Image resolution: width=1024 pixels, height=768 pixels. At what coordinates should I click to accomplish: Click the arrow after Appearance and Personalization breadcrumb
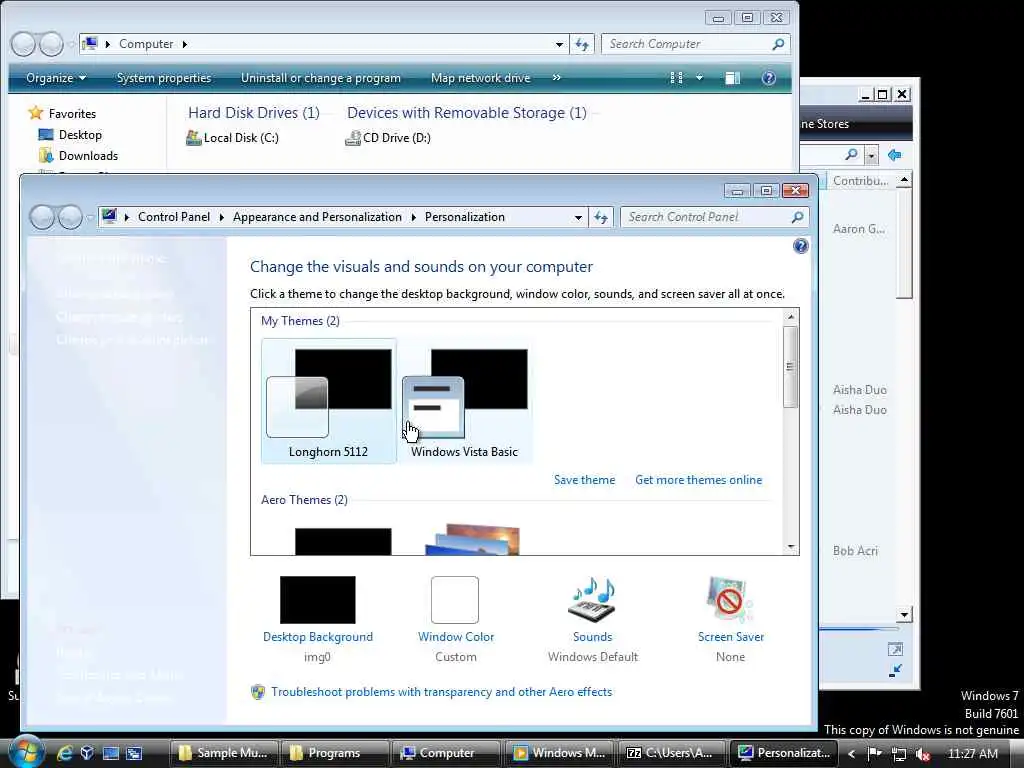point(413,217)
